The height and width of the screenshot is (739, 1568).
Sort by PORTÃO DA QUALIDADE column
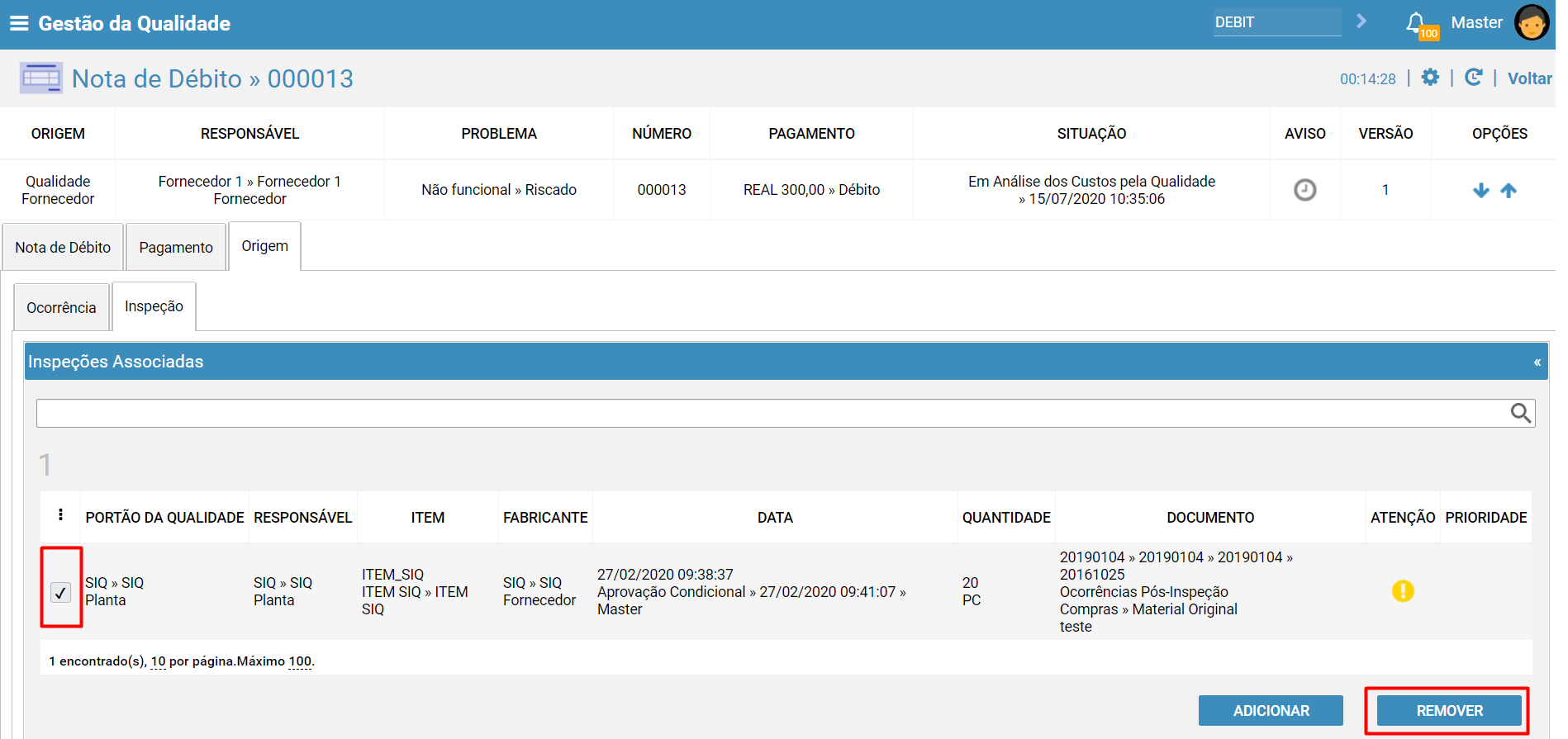[x=164, y=518]
